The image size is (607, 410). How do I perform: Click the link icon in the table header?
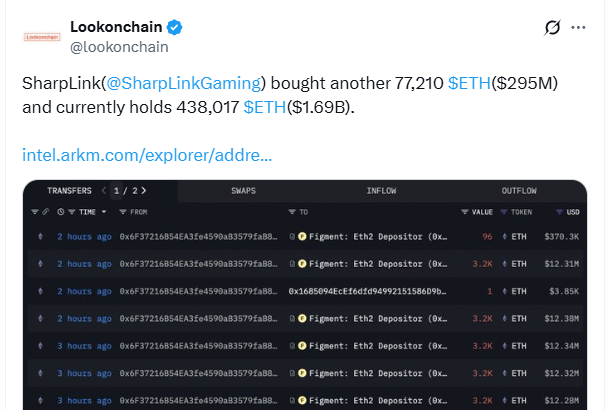click(47, 212)
